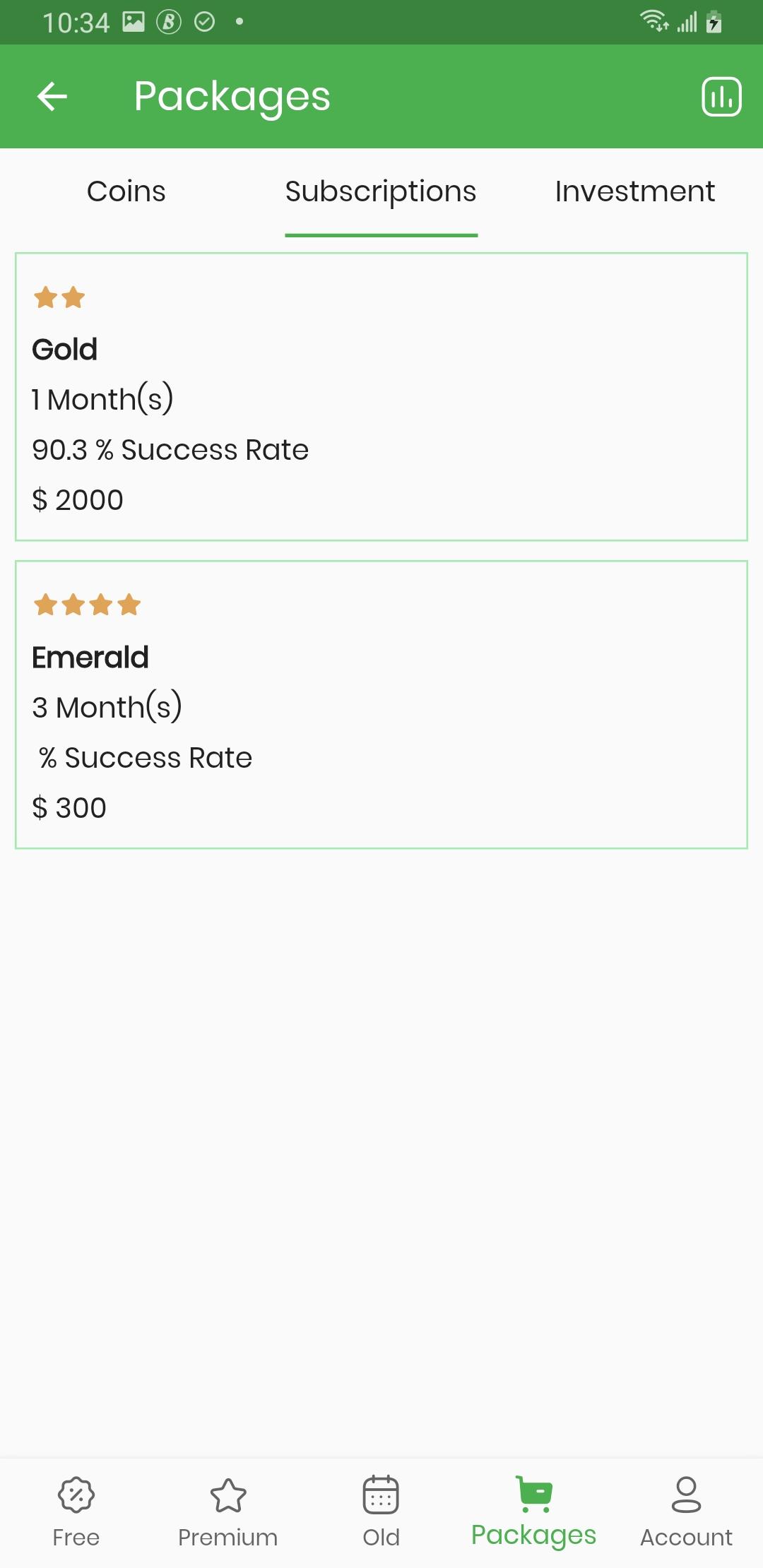
Task: Tap the image notification icon
Action: 134,22
